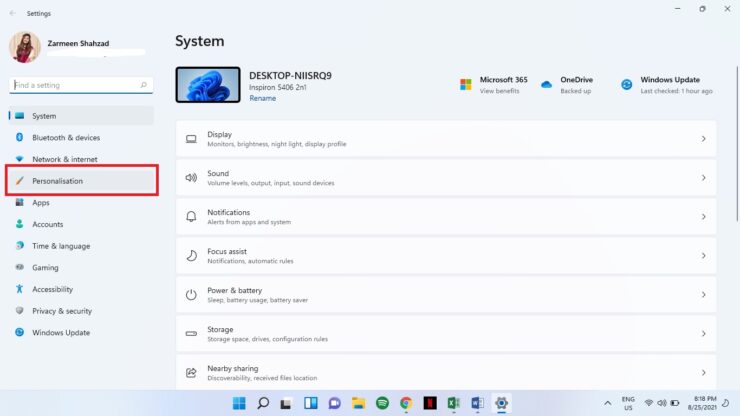Open Sound settings via its chevron
Image resolution: width=740 pixels, height=416 pixels.
tap(703, 178)
